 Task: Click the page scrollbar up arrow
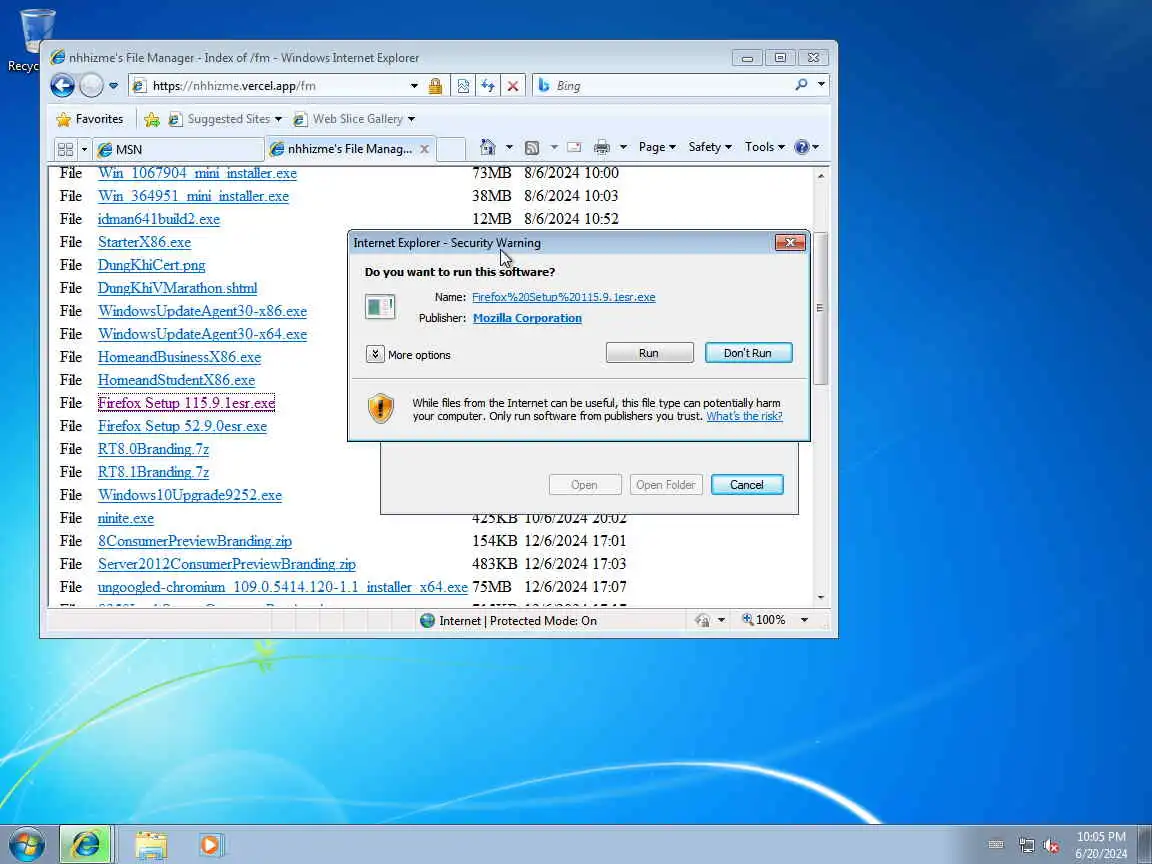coord(821,176)
